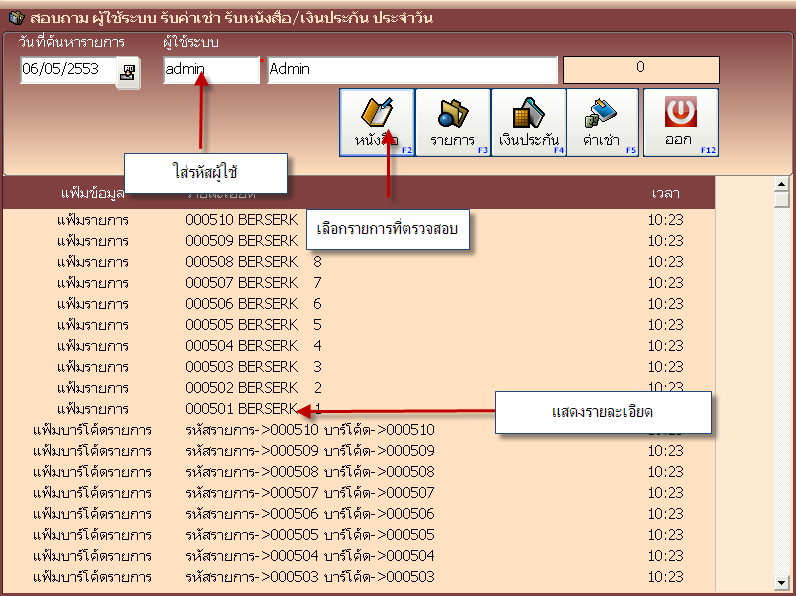Select the barcode row for รหัสรายการ 000503
Image resolution: width=796 pixels, height=596 pixels.
click(x=310, y=577)
